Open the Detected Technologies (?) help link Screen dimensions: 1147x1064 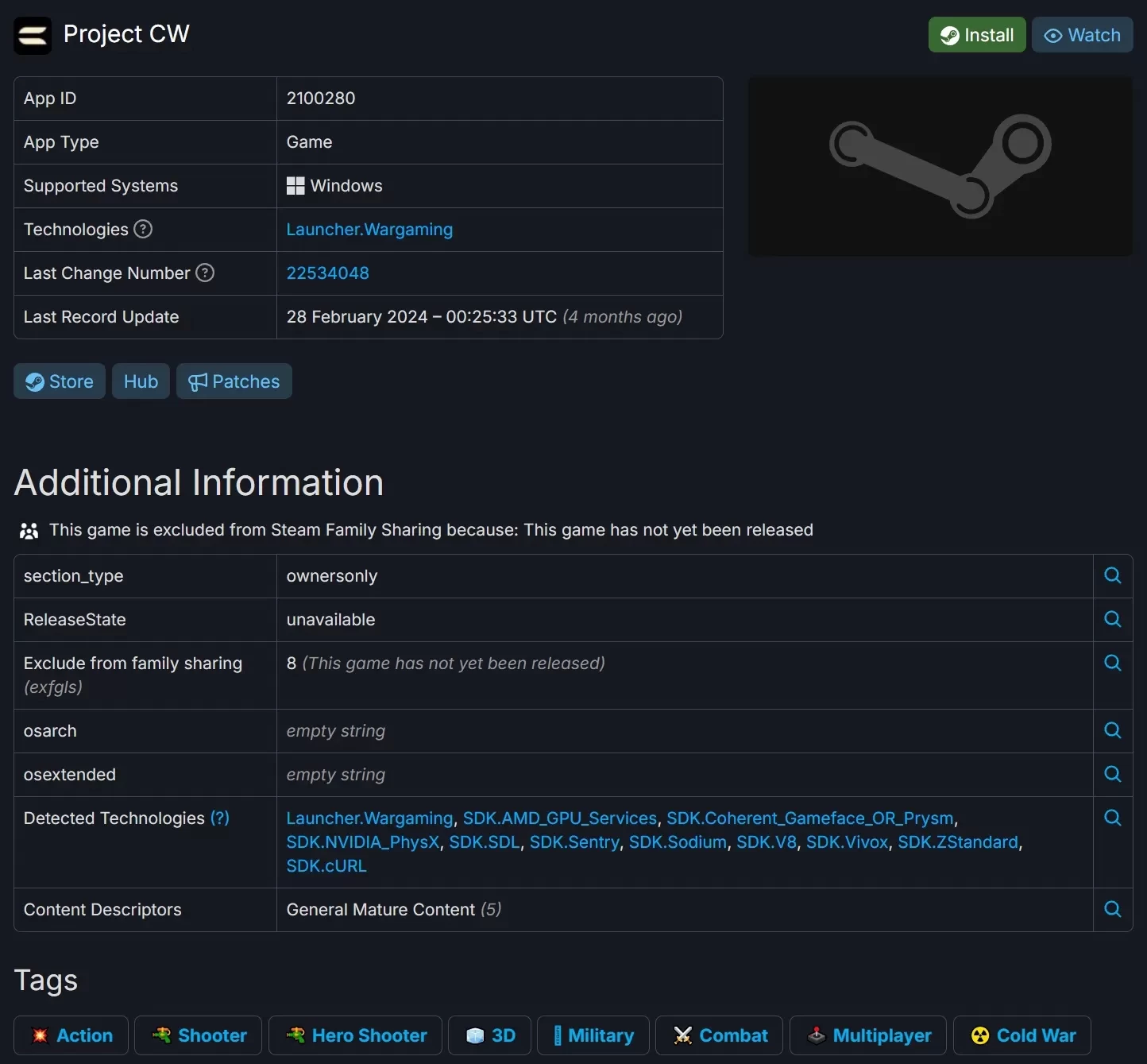coord(219,818)
